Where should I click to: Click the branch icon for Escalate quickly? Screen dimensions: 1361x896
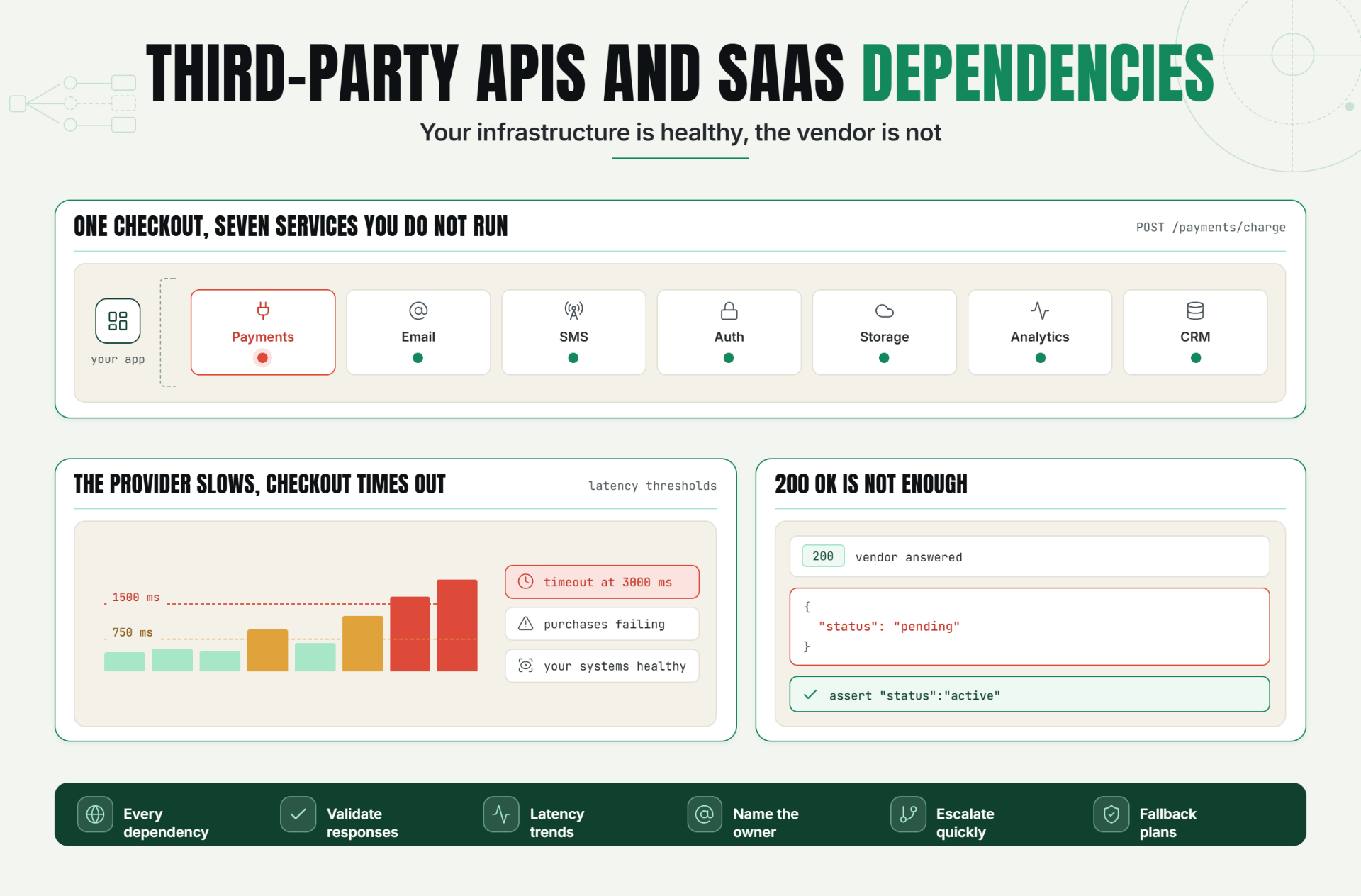coord(908,814)
